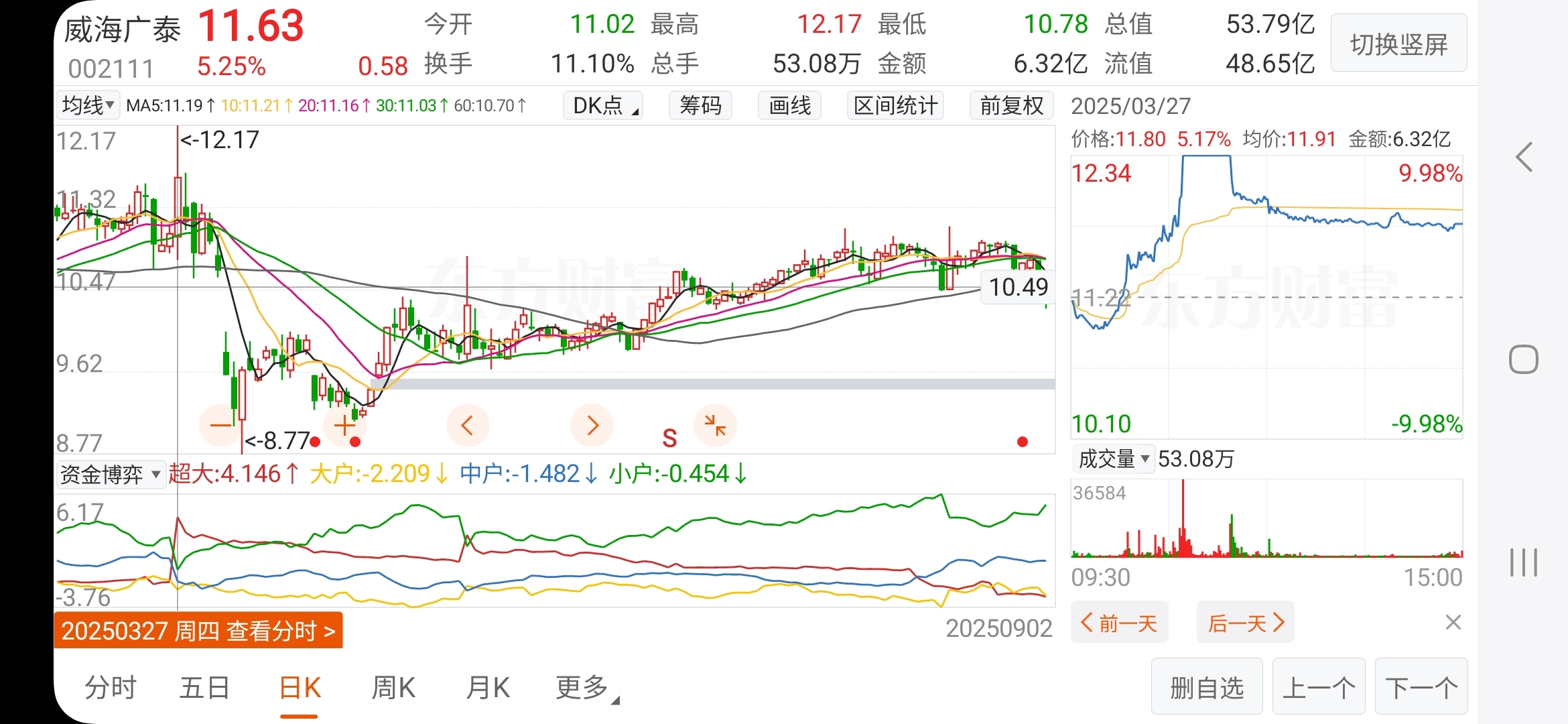Expand the 资金博弈 indicator dropdown
This screenshot has width=1568, height=724.
click(x=111, y=475)
